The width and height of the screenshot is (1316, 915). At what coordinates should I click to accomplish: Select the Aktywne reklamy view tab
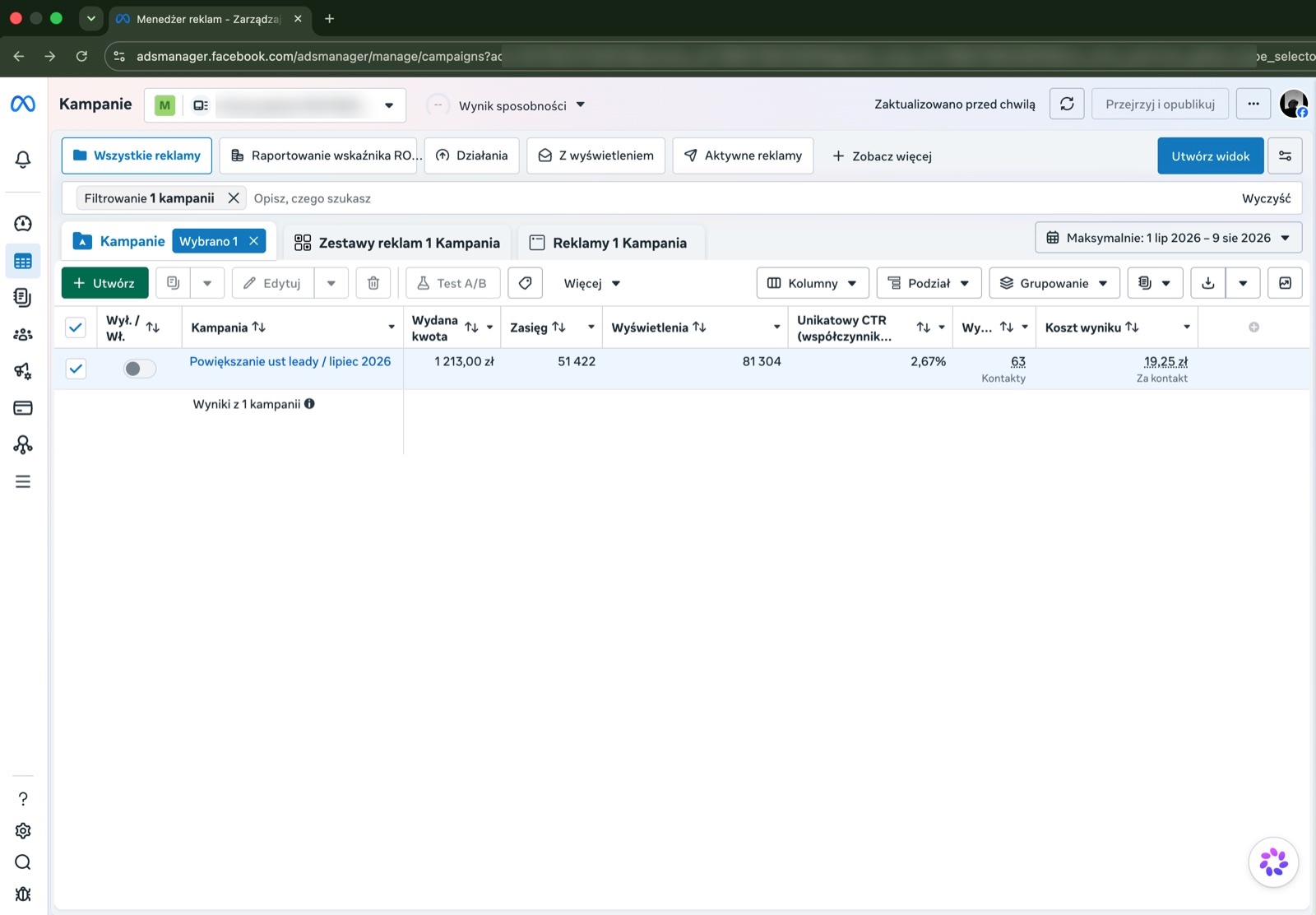point(743,156)
